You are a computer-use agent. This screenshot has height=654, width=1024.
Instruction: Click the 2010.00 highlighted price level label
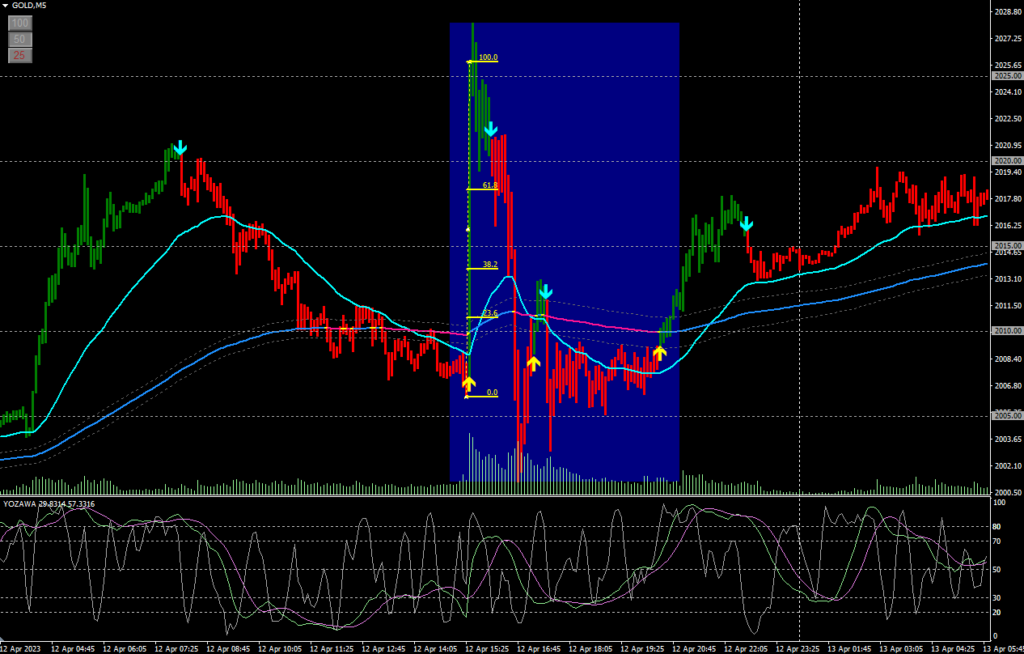(1008, 331)
